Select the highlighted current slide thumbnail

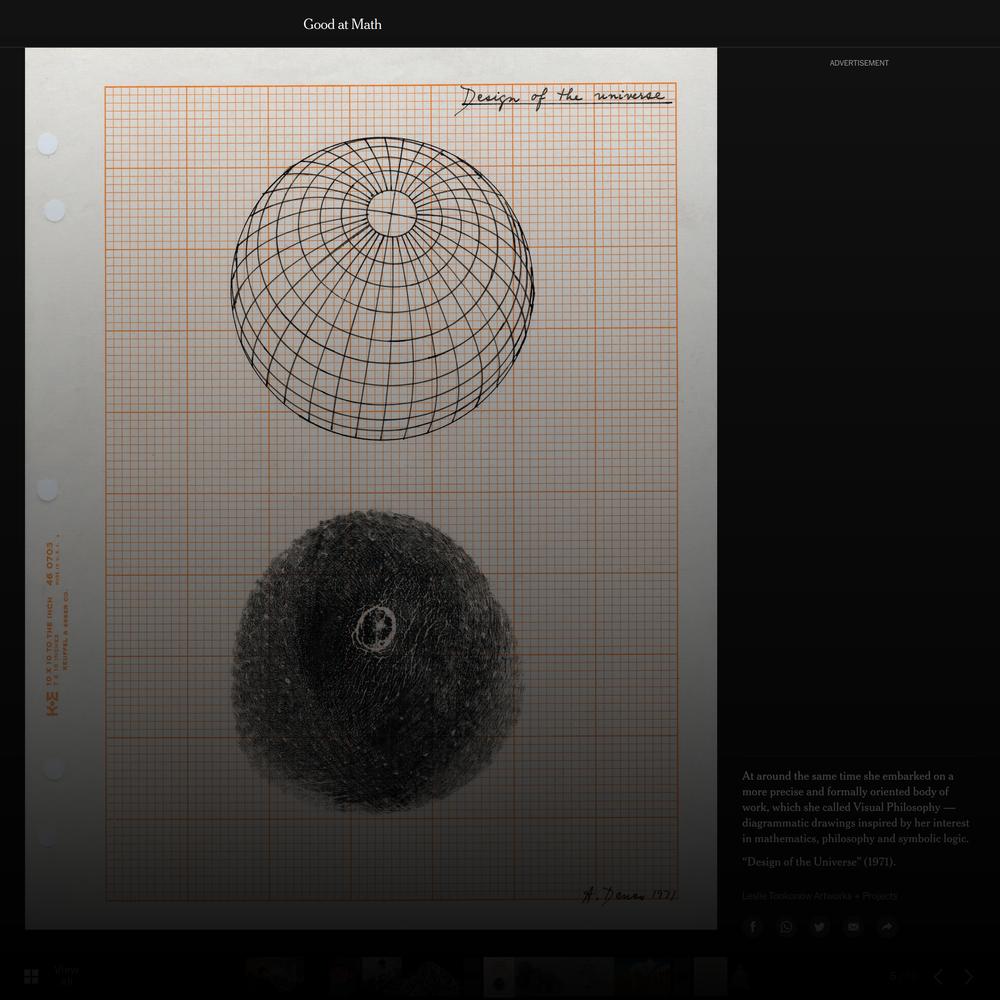(x=499, y=976)
